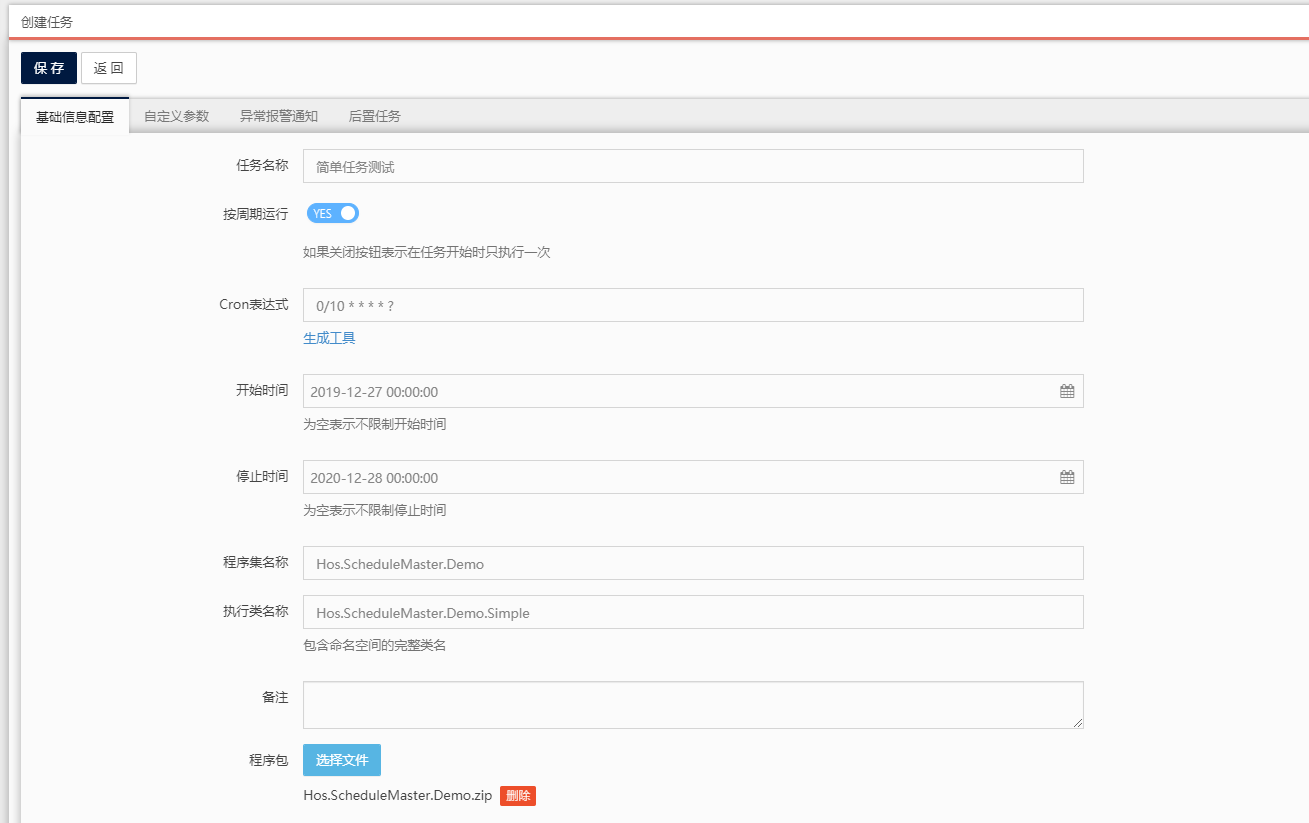Screen dimensions: 1309x823
Task: Click the 开始时间 date input
Action: [680, 392]
